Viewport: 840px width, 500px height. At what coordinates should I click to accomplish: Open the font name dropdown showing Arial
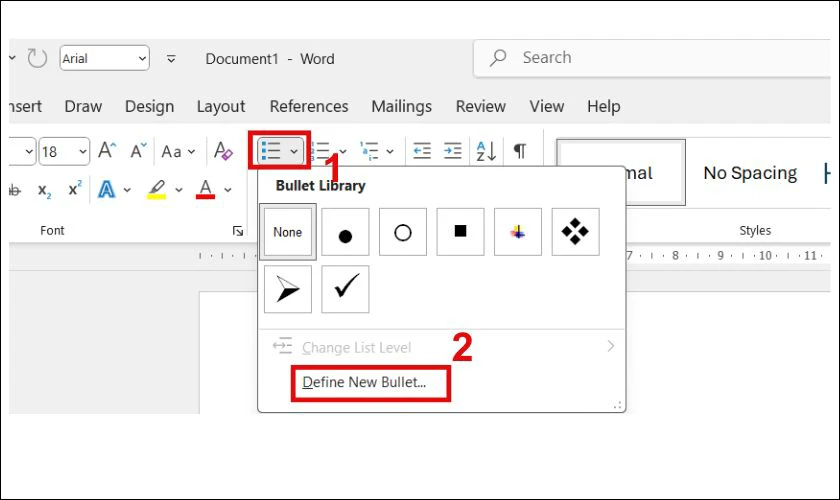(x=104, y=59)
